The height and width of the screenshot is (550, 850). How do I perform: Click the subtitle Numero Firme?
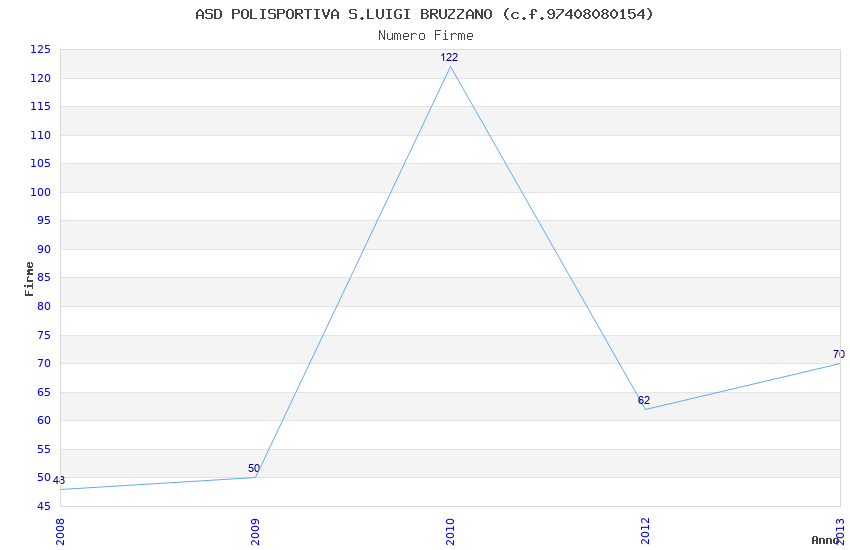click(426, 36)
